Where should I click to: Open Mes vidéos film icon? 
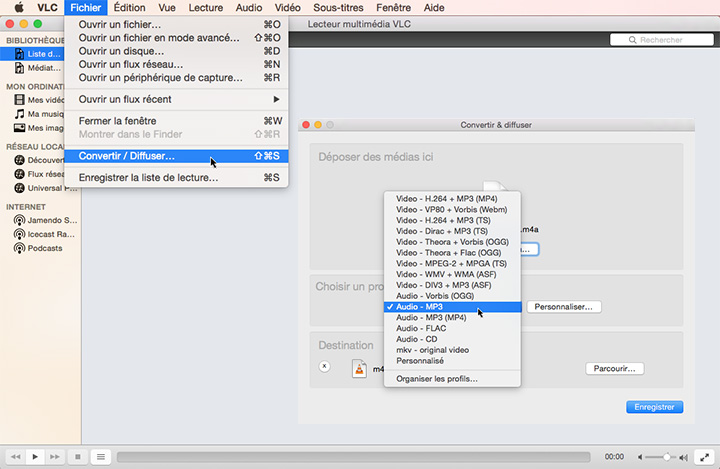point(19,100)
